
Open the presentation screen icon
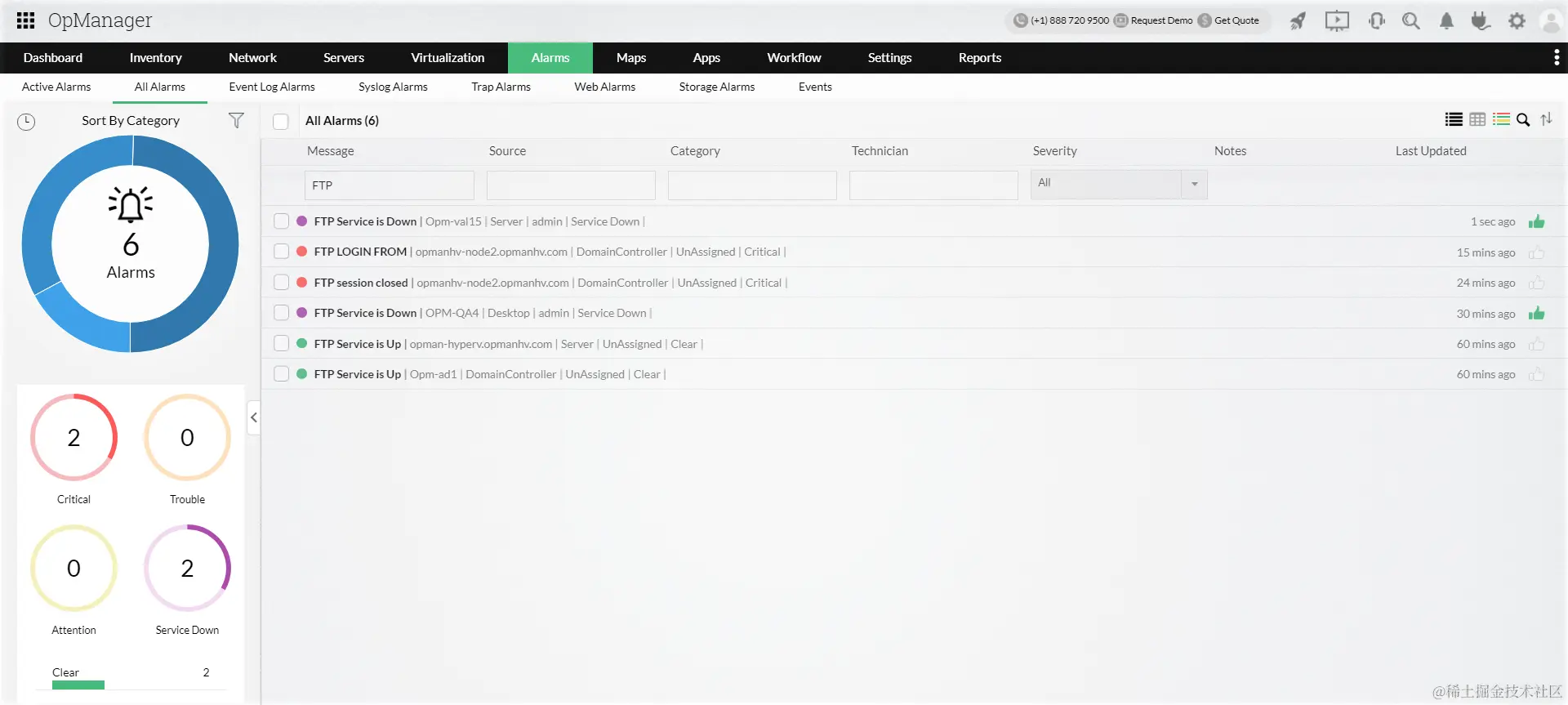(x=1337, y=21)
